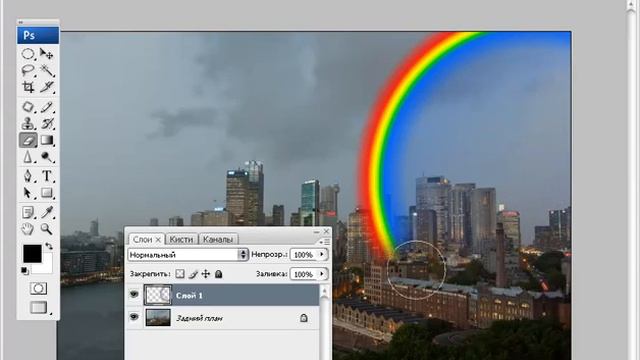Click the Заливка 100% value field

coord(304,274)
